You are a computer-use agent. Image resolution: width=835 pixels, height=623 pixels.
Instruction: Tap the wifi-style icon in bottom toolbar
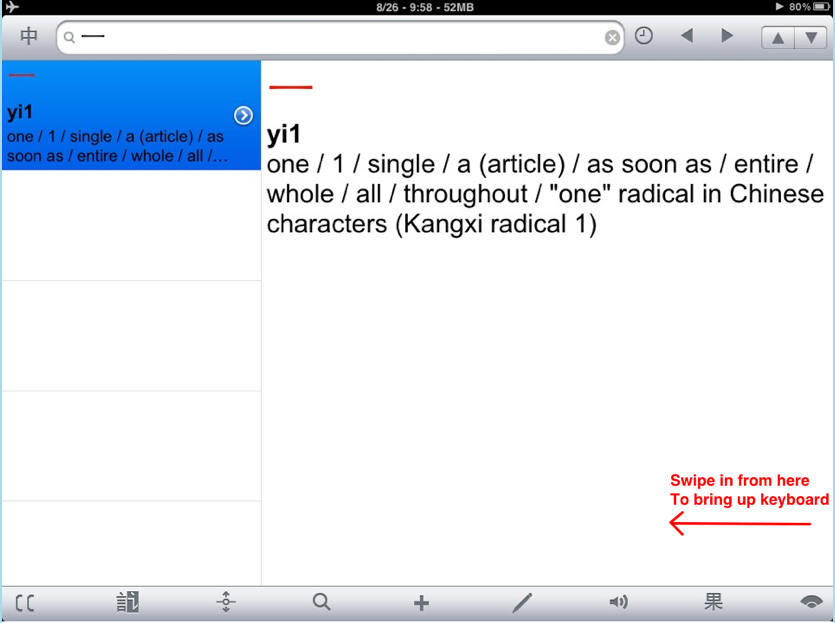click(811, 602)
